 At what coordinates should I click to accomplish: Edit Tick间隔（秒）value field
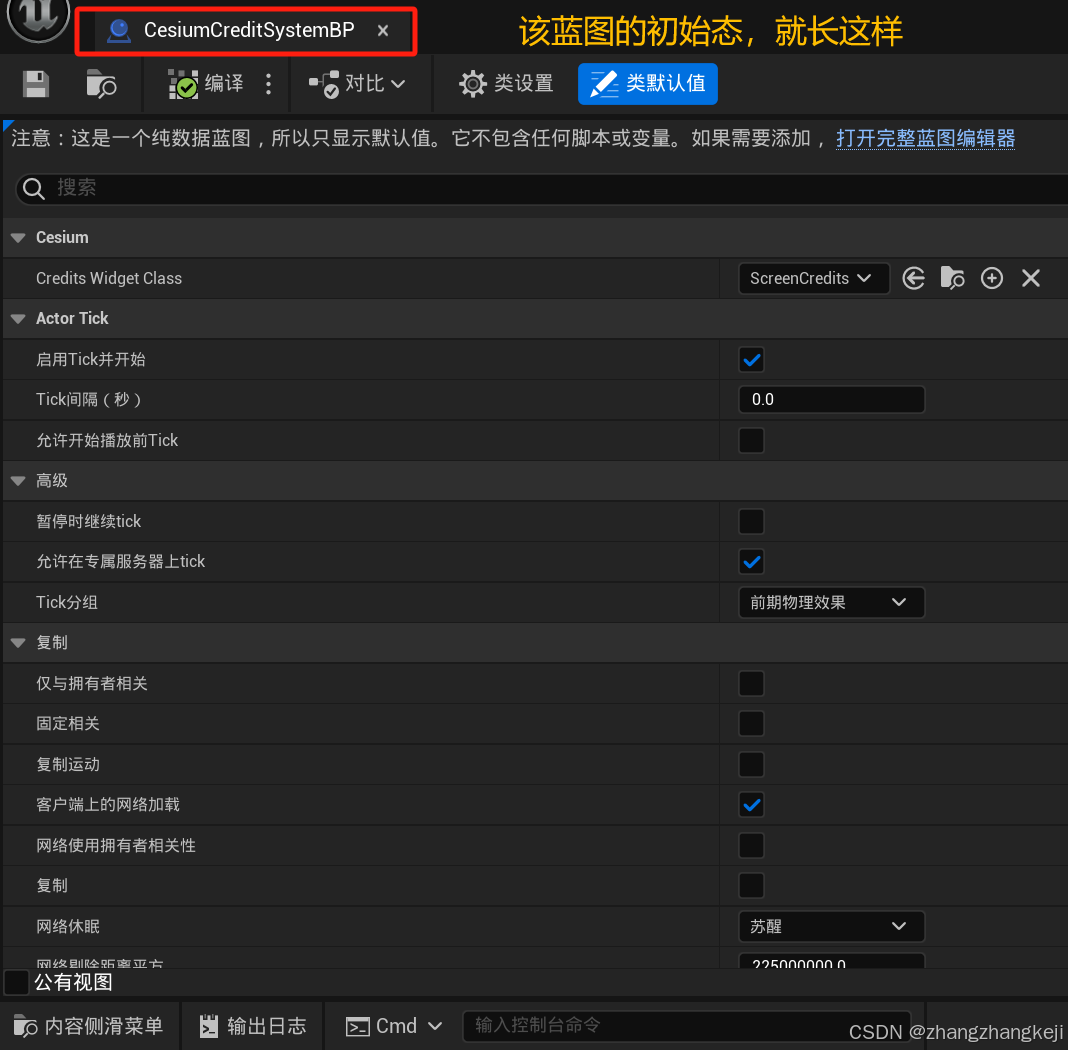[x=832, y=400]
